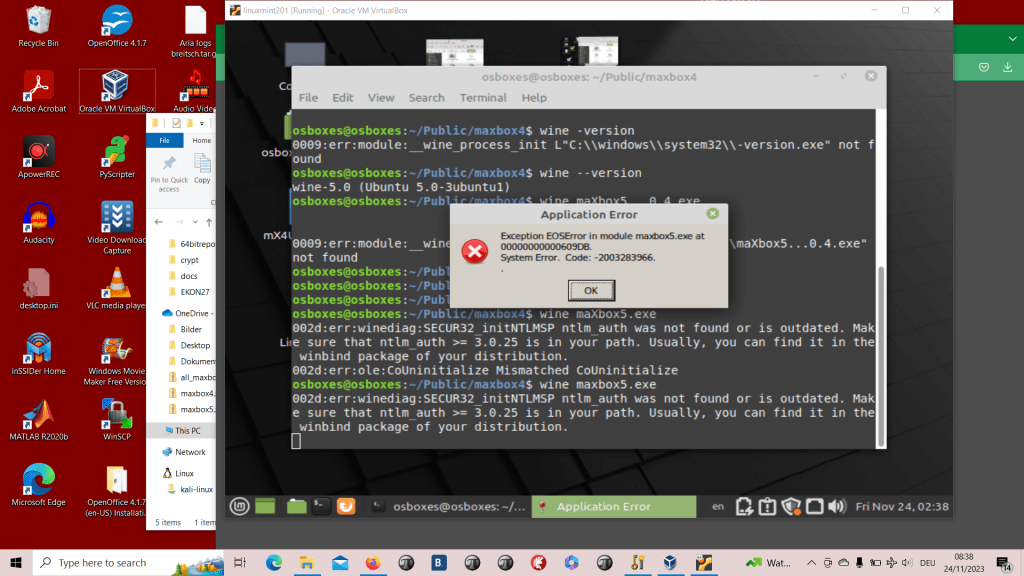The width and height of the screenshot is (1024, 576).
Task: Open the Edit menu in terminal
Action: pyautogui.click(x=343, y=98)
